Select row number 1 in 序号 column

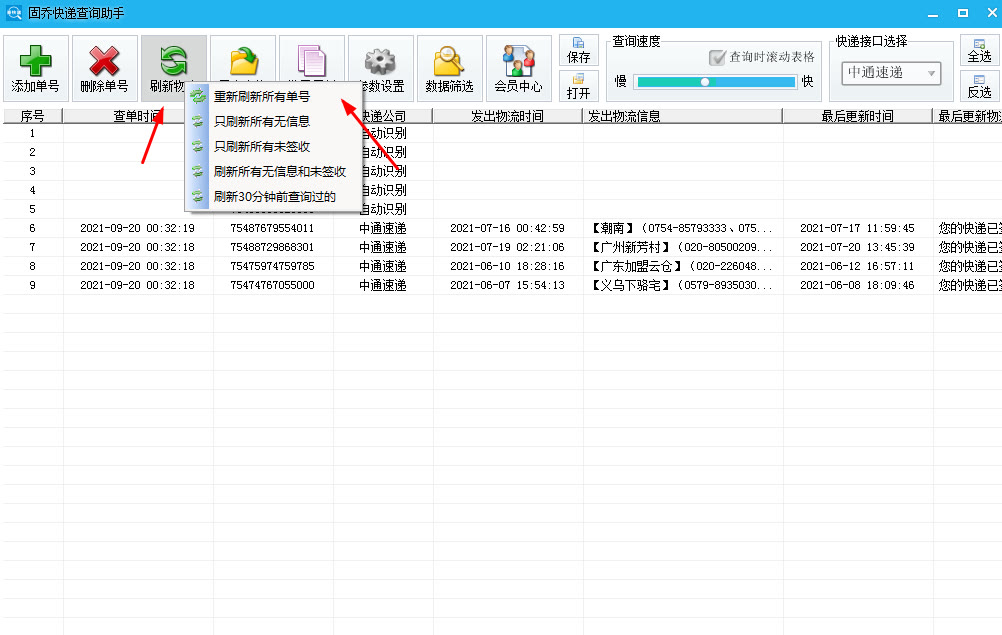pyautogui.click(x=32, y=133)
